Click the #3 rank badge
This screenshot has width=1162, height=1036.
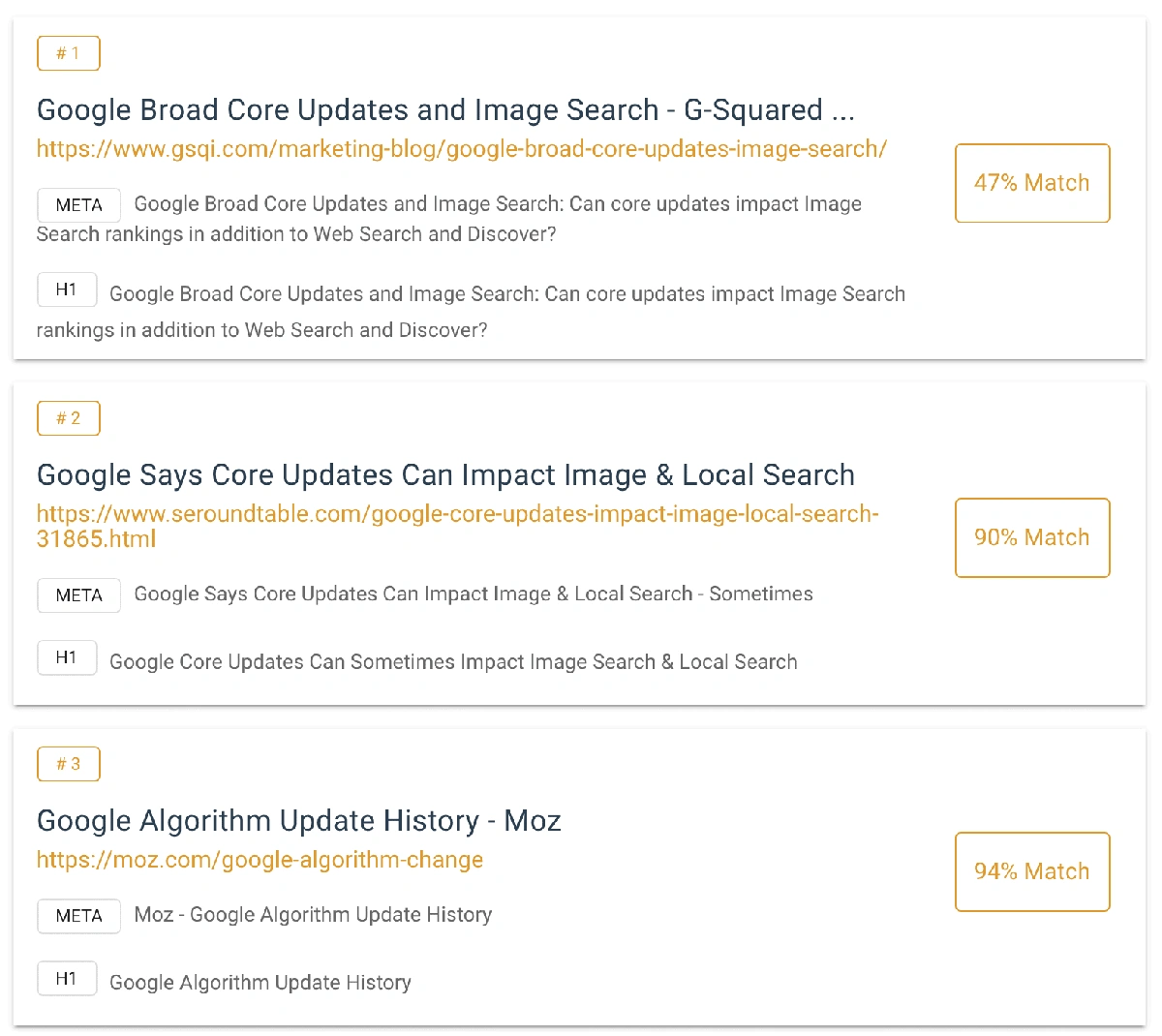(x=68, y=764)
